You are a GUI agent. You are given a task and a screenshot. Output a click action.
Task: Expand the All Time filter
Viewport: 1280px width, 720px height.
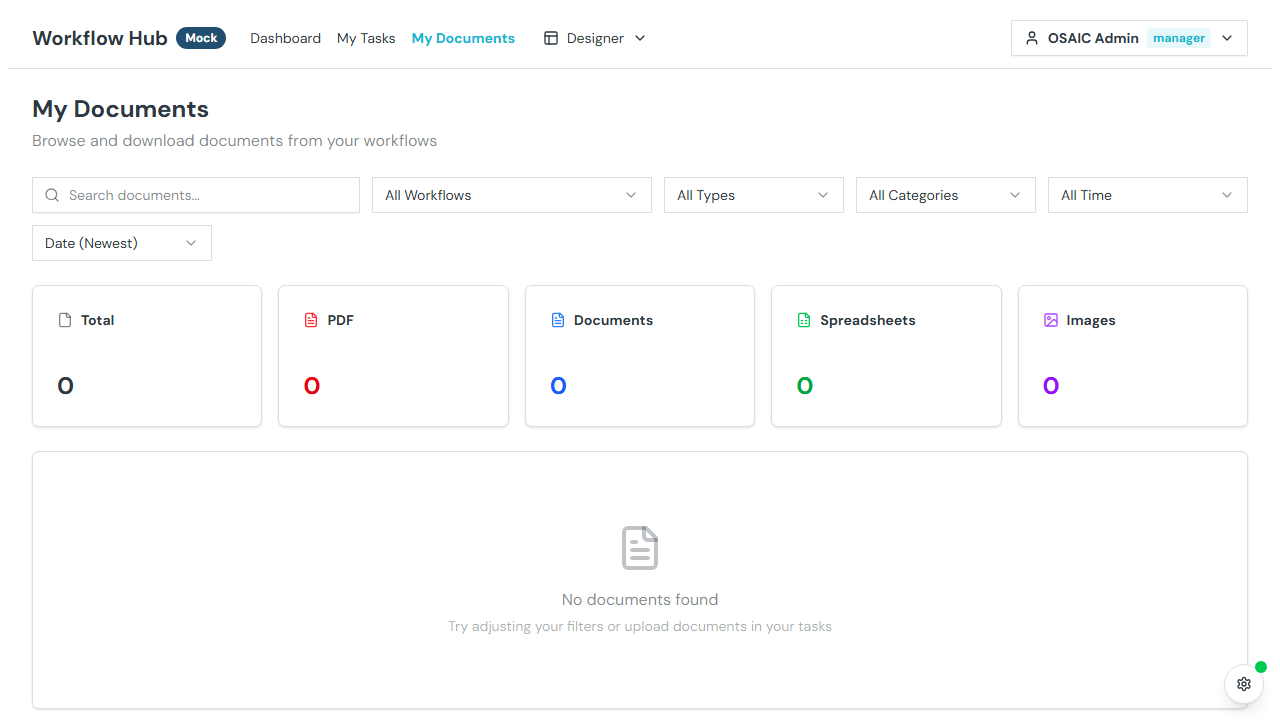(1147, 195)
